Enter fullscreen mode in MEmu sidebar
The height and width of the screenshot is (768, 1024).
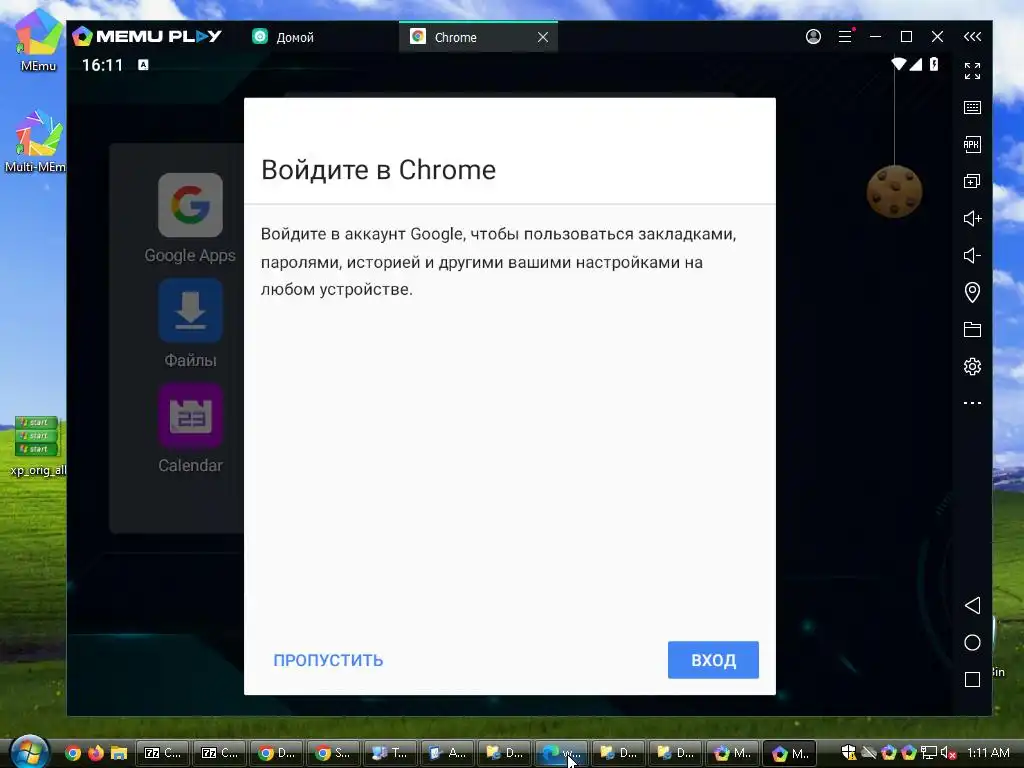point(972,71)
